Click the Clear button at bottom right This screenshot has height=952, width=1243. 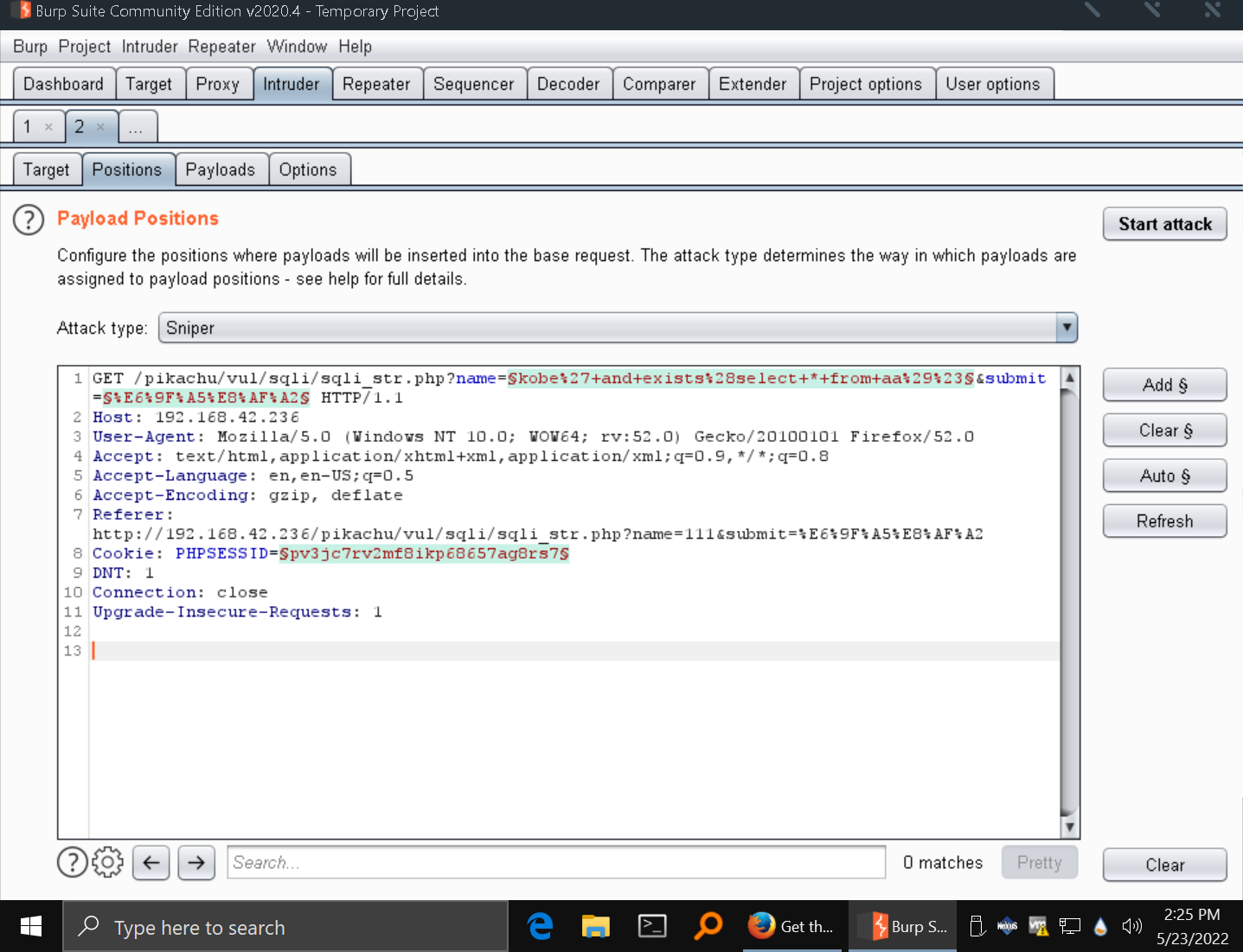1165,865
